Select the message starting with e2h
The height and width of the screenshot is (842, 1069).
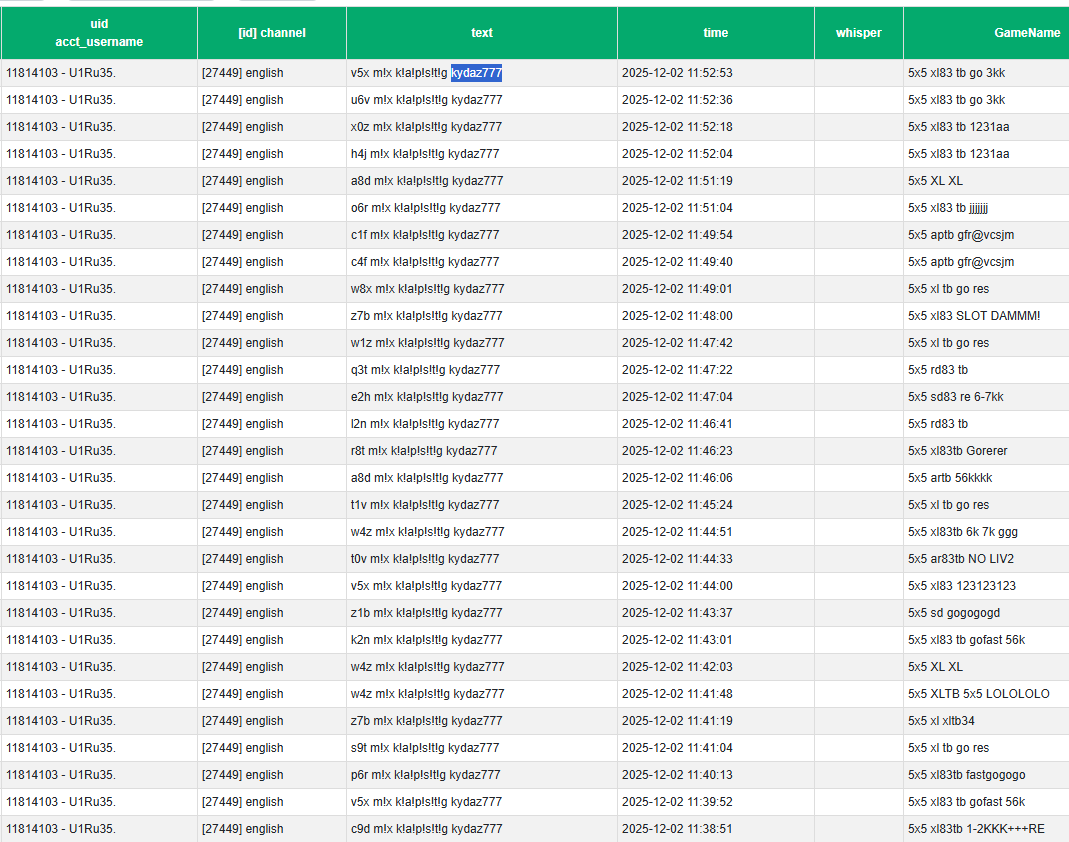point(426,397)
